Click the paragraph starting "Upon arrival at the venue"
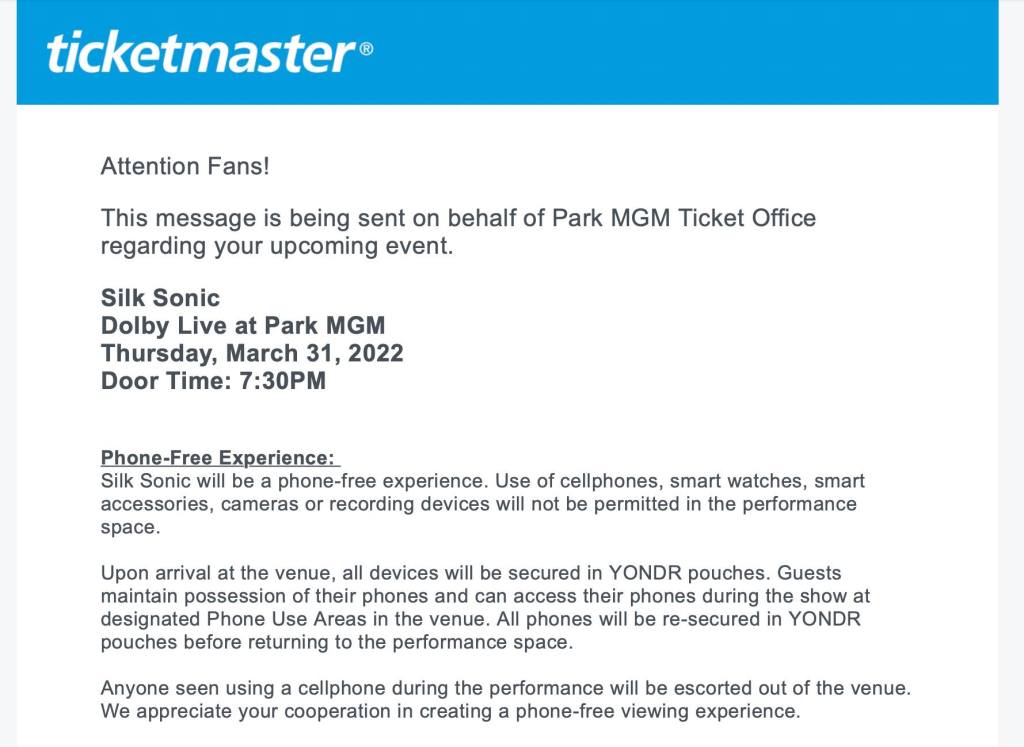The image size is (1024, 747). pos(485,607)
